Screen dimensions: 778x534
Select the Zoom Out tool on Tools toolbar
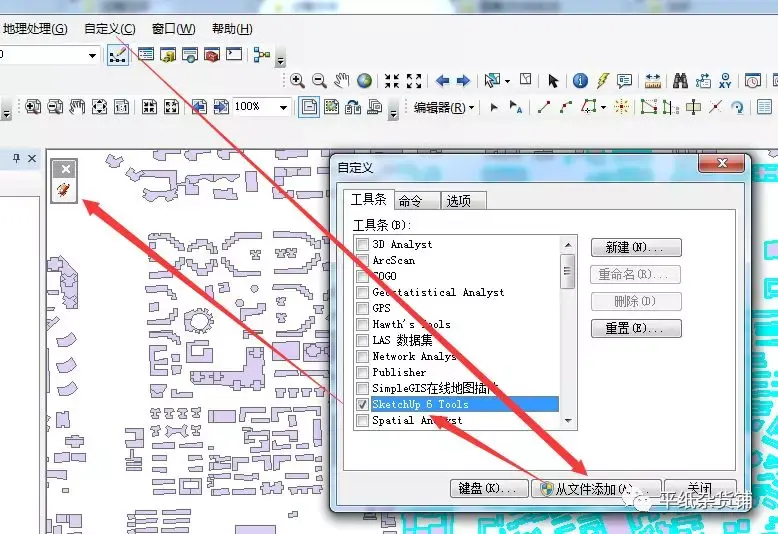(x=319, y=80)
